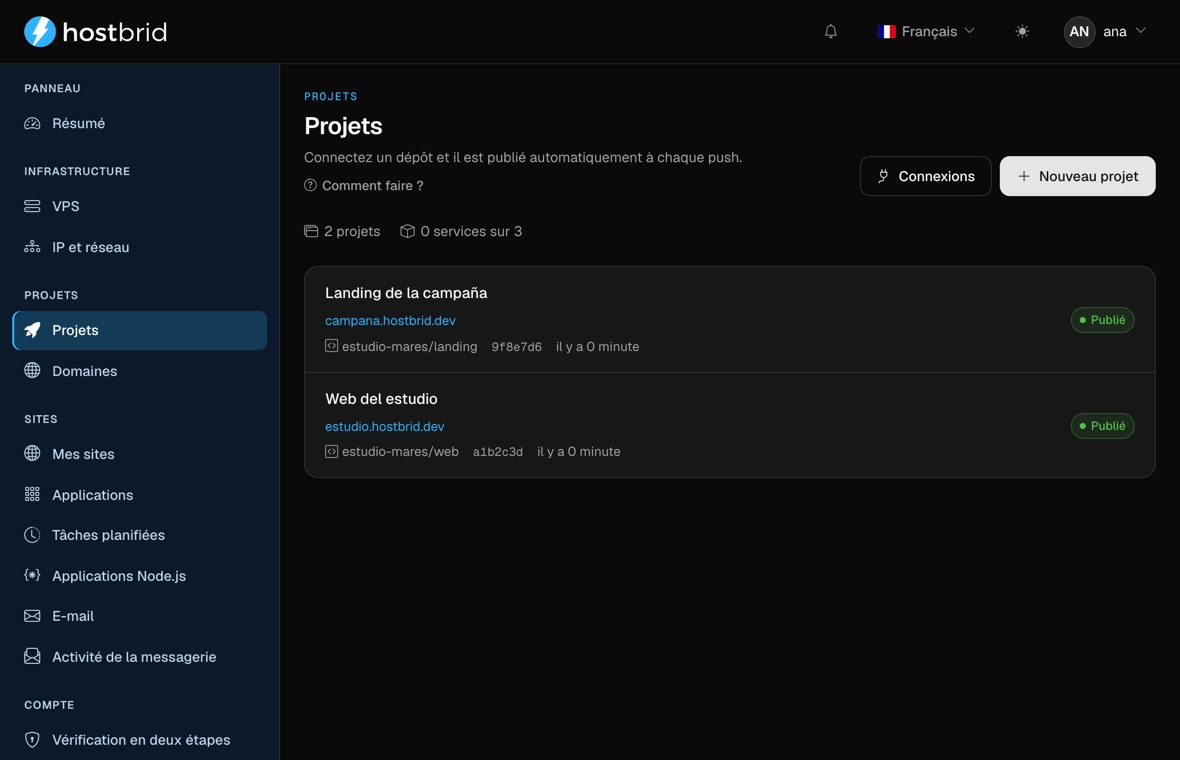Click the Publié badge for Web del estudio

pyautogui.click(x=1102, y=426)
